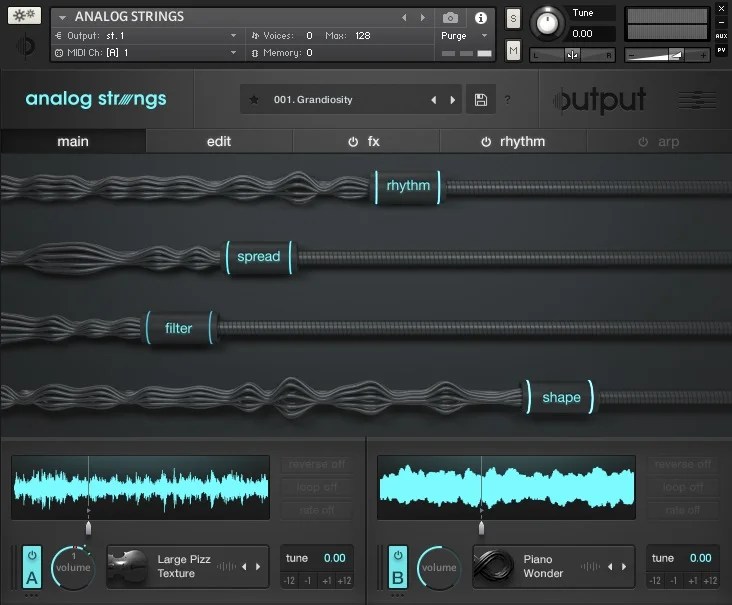This screenshot has width=732, height=605.
Task: Open layer A three-dots options
Action: click(x=31, y=596)
